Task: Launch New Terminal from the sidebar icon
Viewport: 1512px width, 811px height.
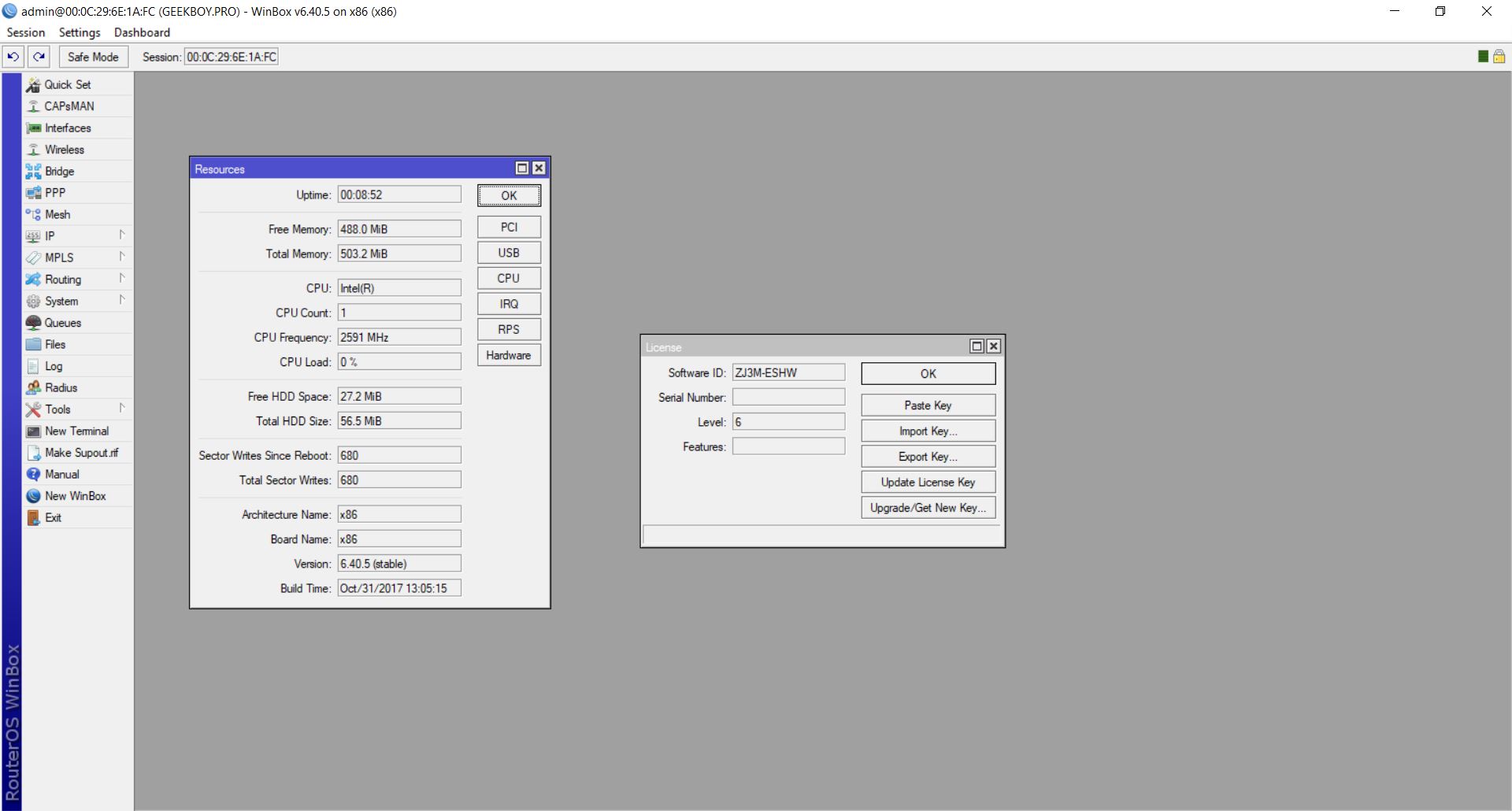Action: 33,431
